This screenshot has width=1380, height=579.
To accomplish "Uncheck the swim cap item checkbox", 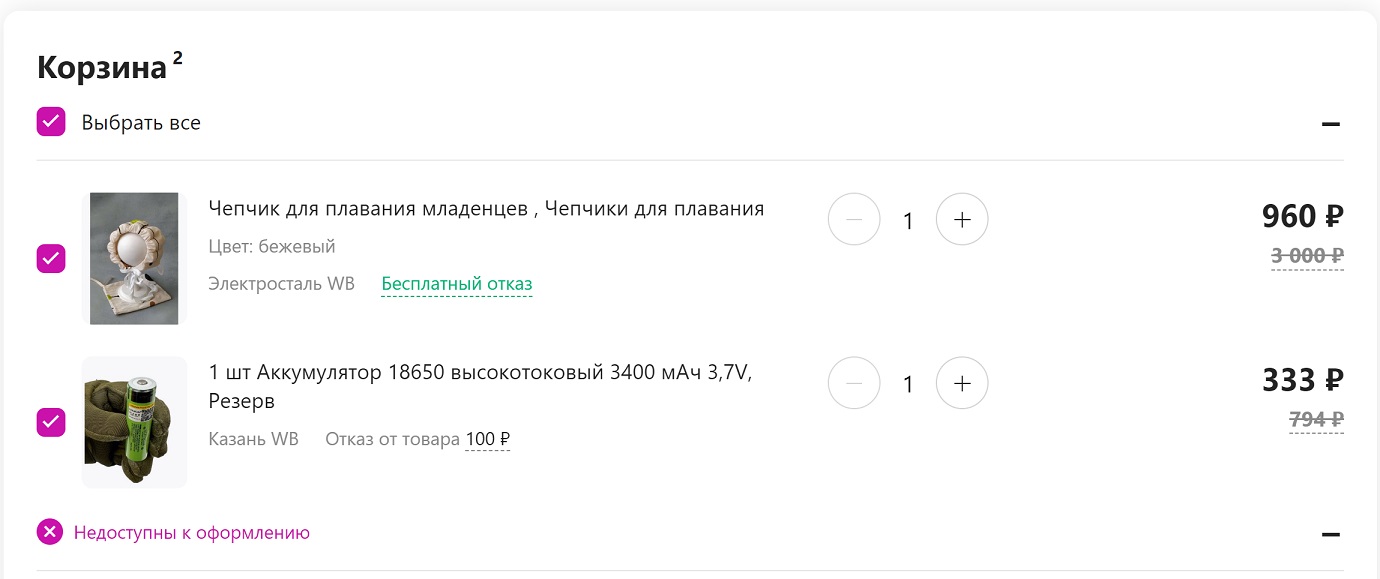I will (51, 258).
